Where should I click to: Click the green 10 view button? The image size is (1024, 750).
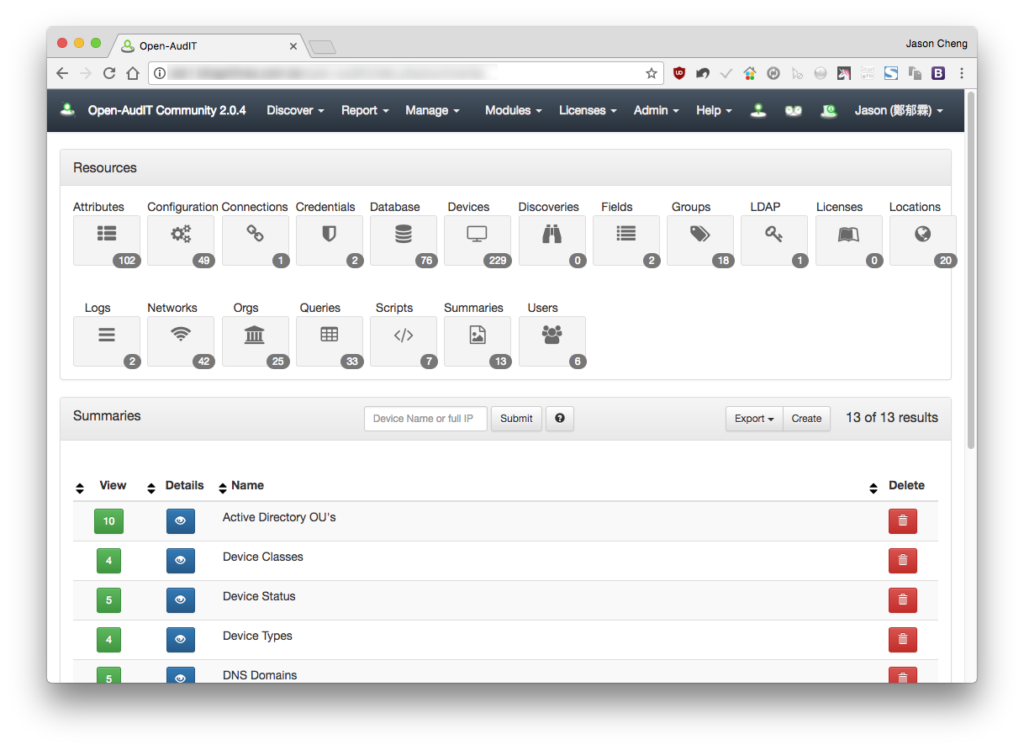(108, 521)
